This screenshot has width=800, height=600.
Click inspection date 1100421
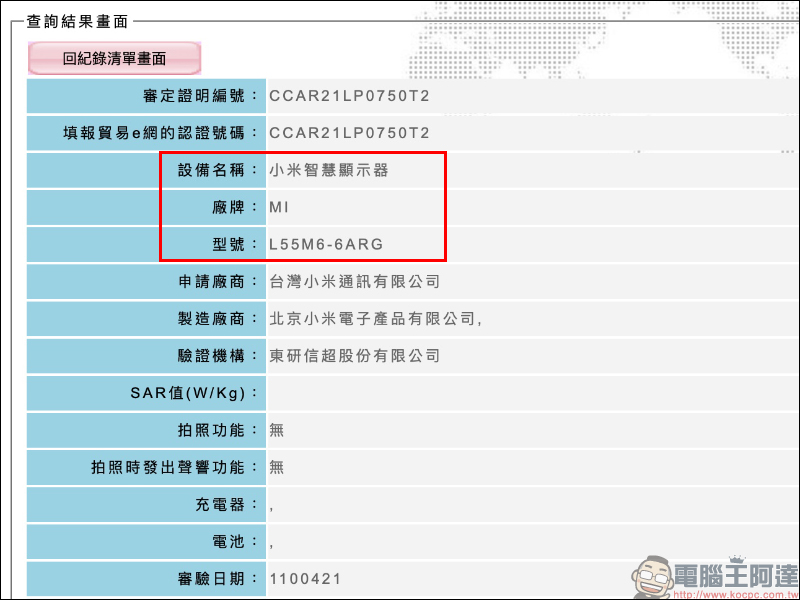click(305, 579)
